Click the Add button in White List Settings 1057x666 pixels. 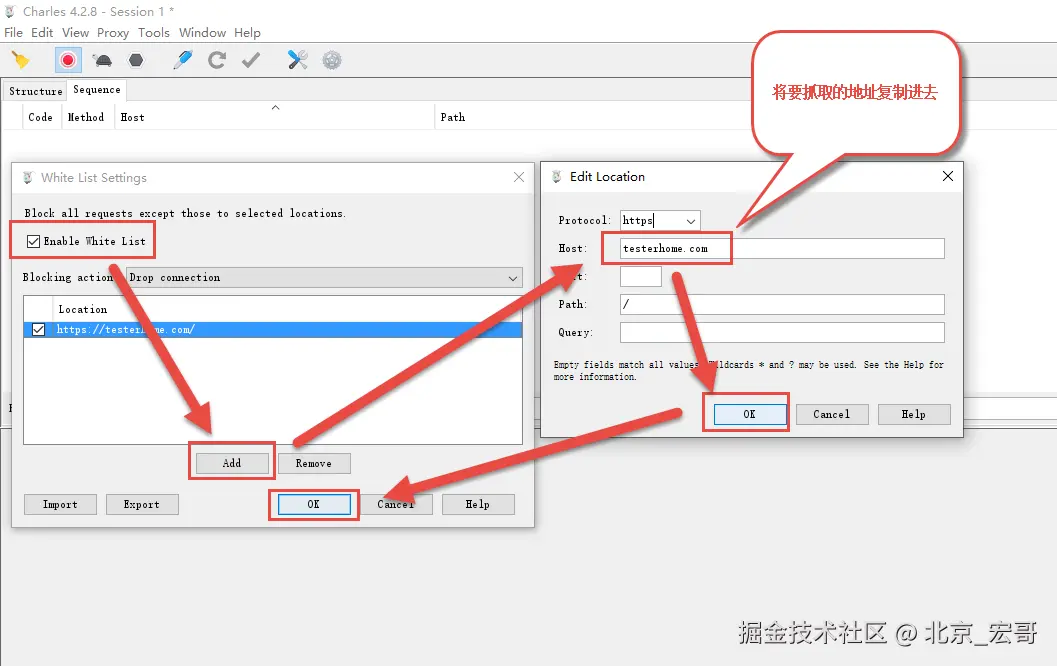(x=232, y=463)
